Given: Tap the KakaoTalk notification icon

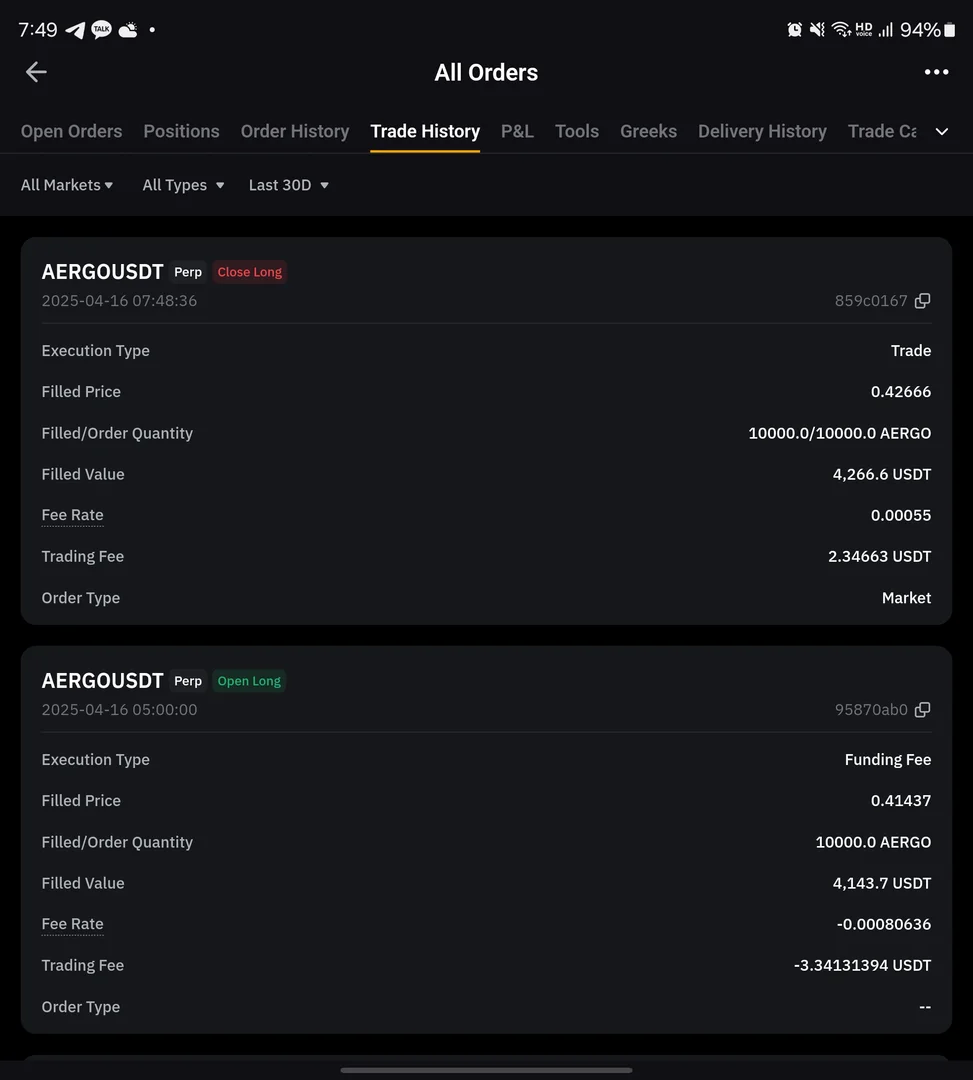Looking at the screenshot, I should 101,30.
